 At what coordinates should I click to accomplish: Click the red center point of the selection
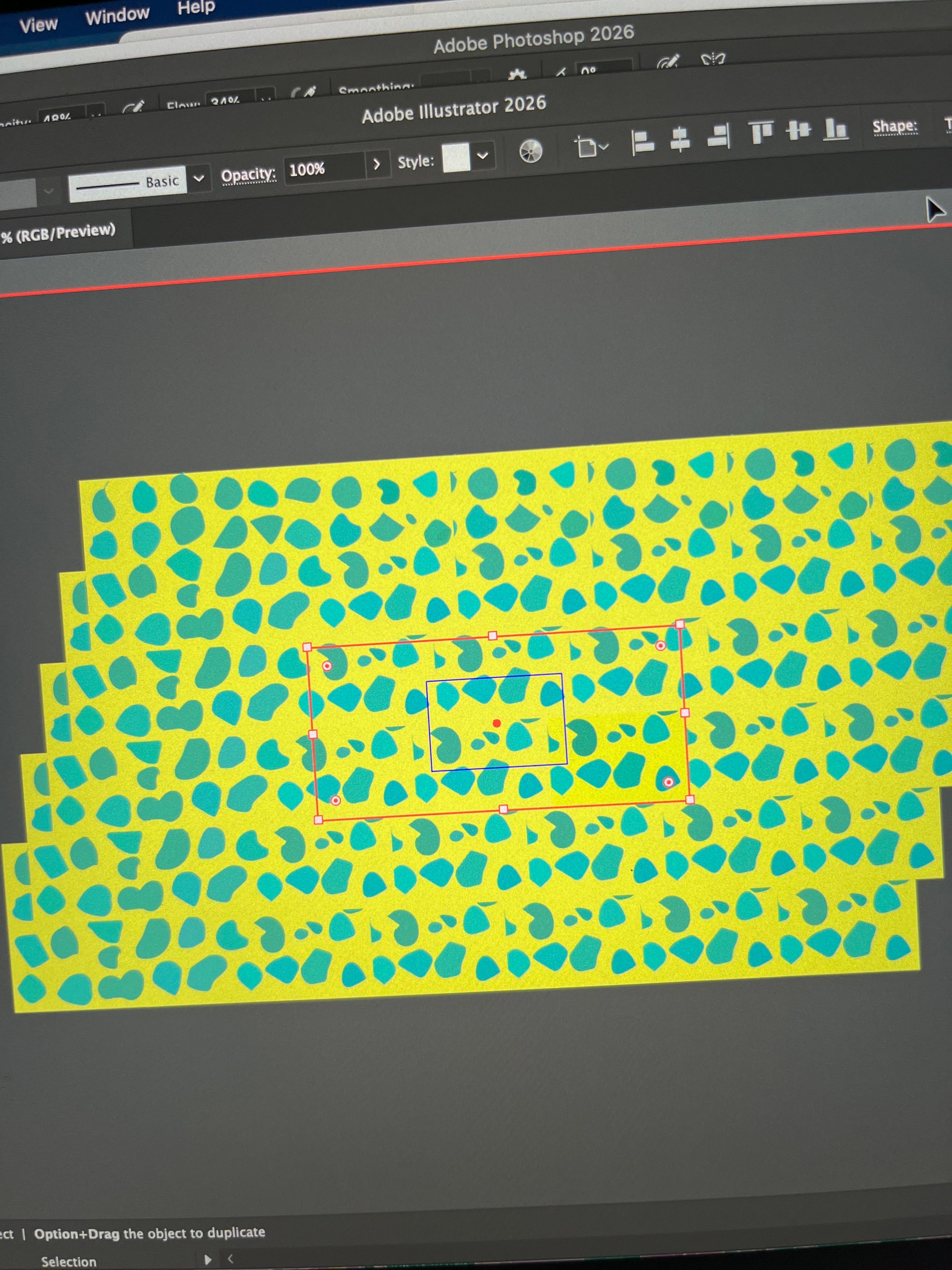tap(497, 723)
